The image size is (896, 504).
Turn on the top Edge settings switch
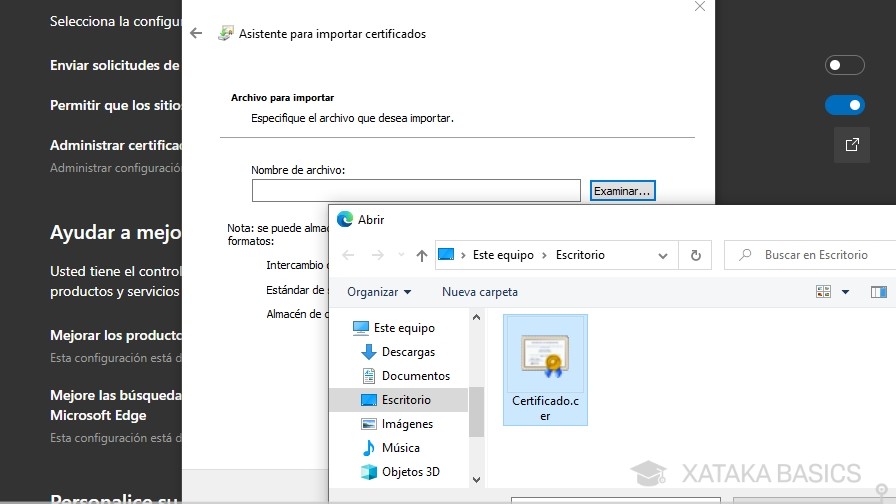coord(844,65)
